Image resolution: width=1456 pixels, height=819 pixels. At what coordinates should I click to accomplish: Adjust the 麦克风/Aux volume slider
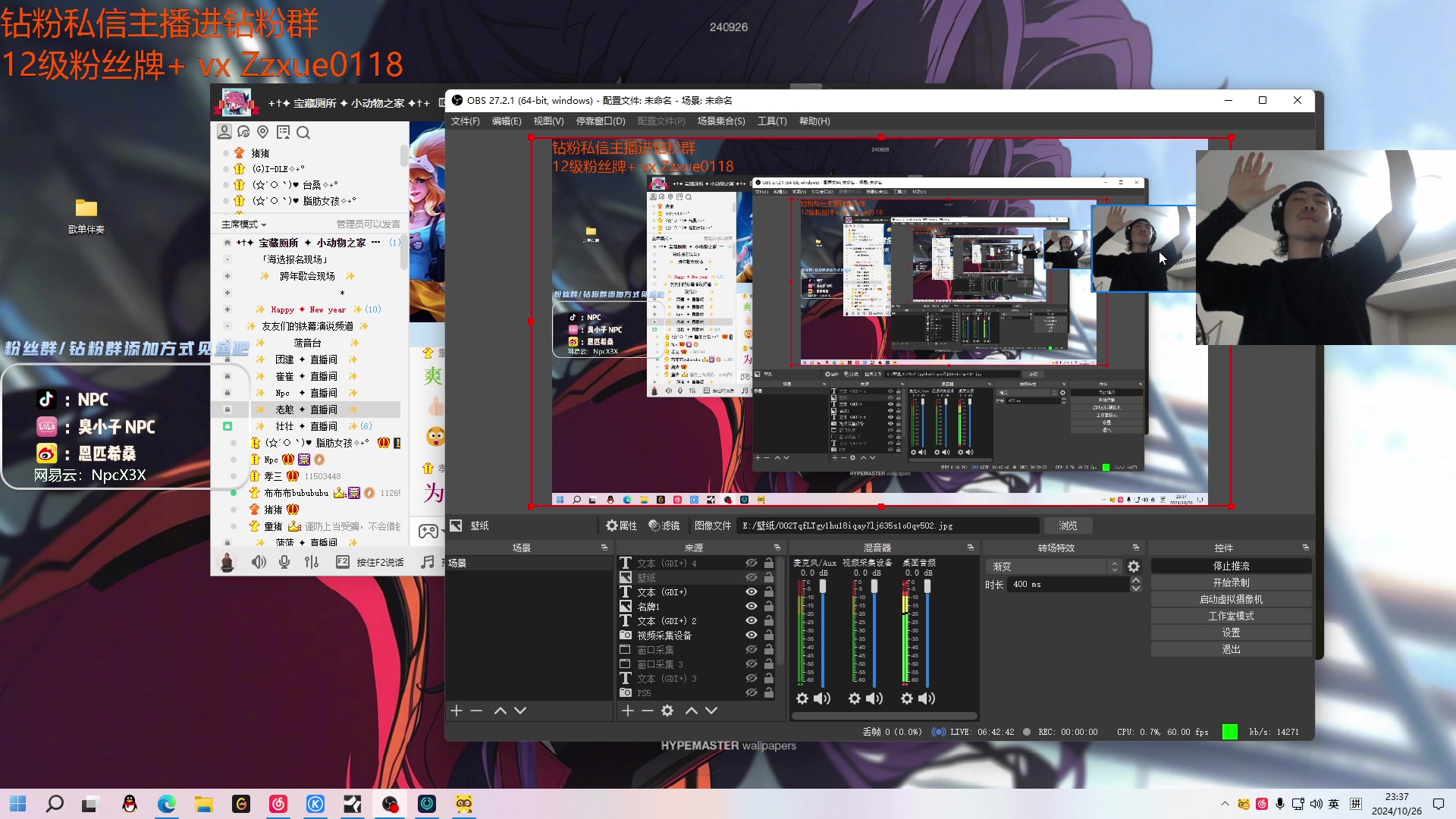(823, 585)
